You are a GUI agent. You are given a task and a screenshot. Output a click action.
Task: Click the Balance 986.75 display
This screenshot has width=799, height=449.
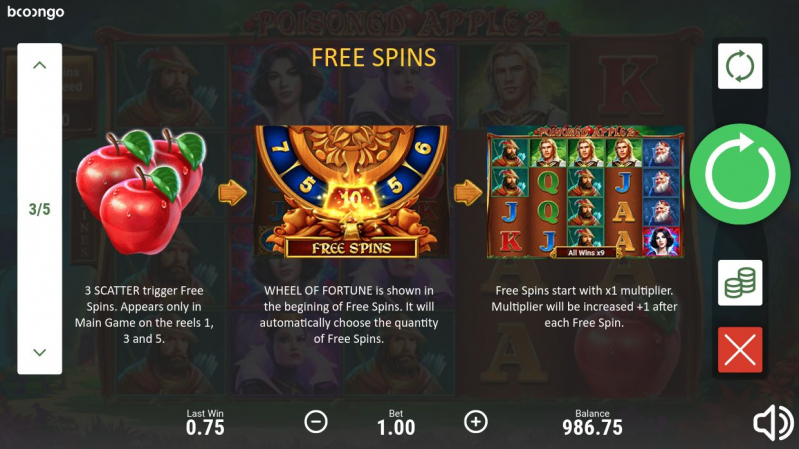[592, 422]
